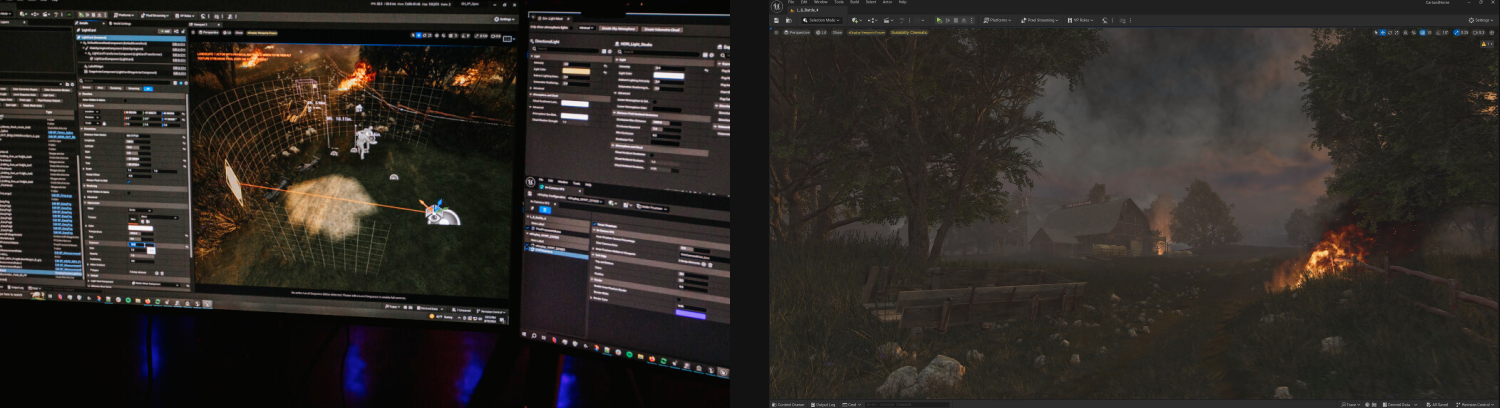The width and height of the screenshot is (1500, 408).
Task: Click the yellow Light Color swatch under DirectionalLight
Action: tap(576, 71)
